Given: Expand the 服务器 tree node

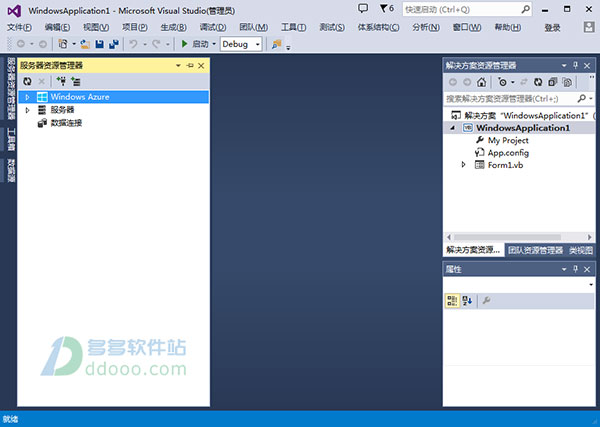Looking at the screenshot, I should 27,110.
